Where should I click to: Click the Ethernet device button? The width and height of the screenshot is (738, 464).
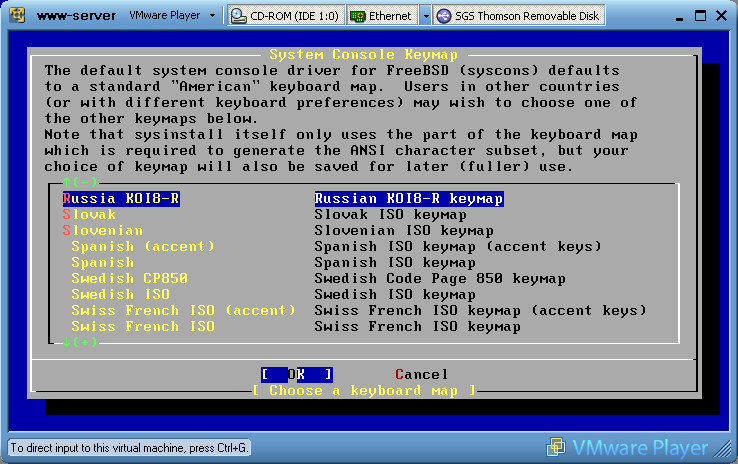(383, 16)
